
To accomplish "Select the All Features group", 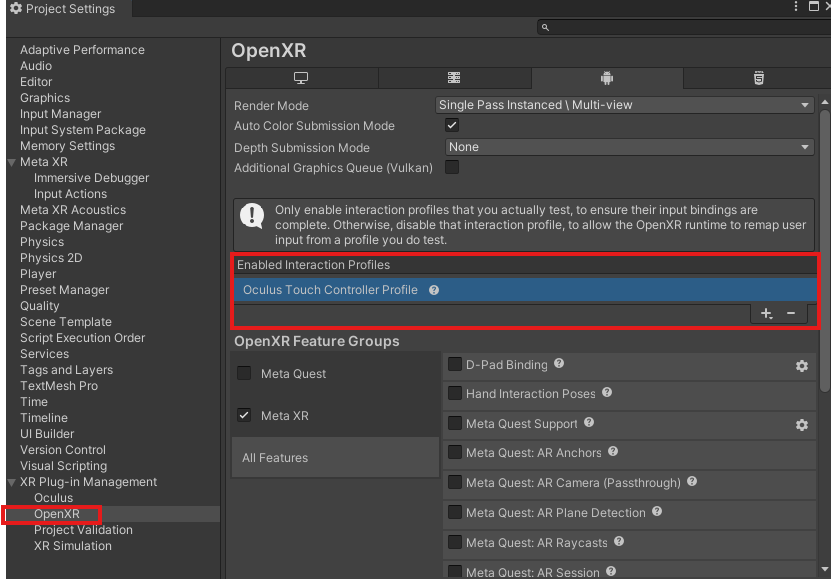I will 335,458.
